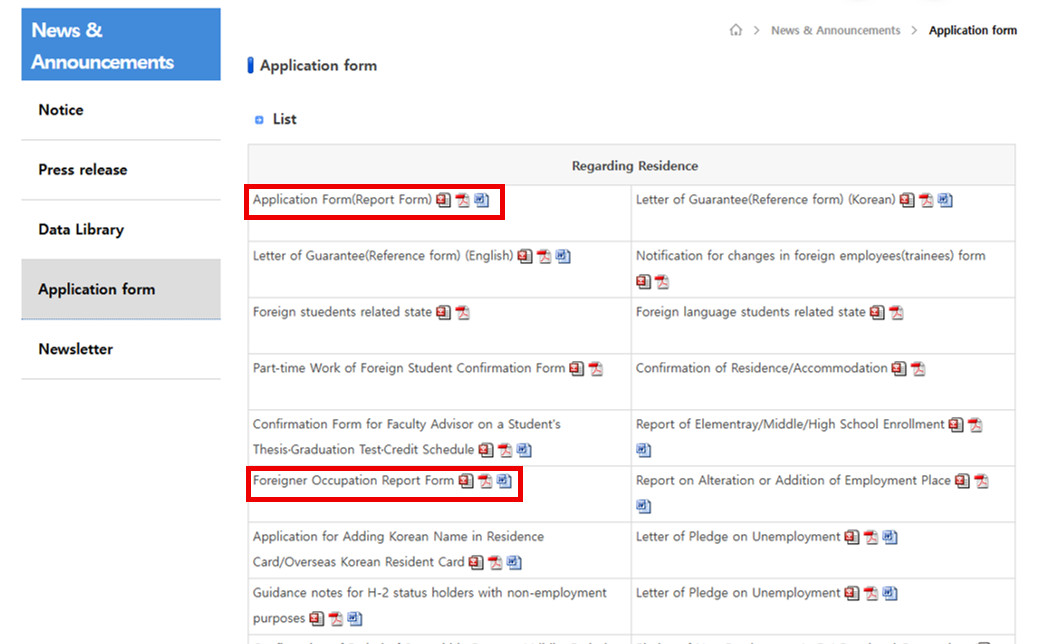Go to Press release section
Screen dimensions: 1044x644
[x=83, y=170]
